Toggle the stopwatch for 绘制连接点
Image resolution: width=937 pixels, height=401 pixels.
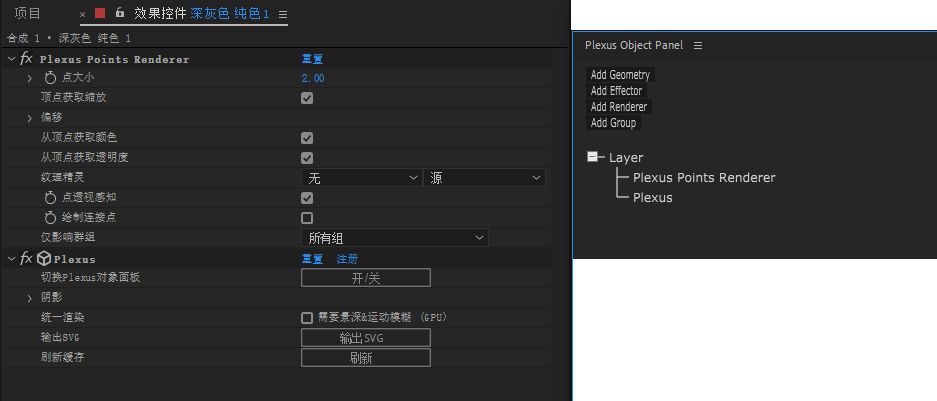[x=50, y=218]
